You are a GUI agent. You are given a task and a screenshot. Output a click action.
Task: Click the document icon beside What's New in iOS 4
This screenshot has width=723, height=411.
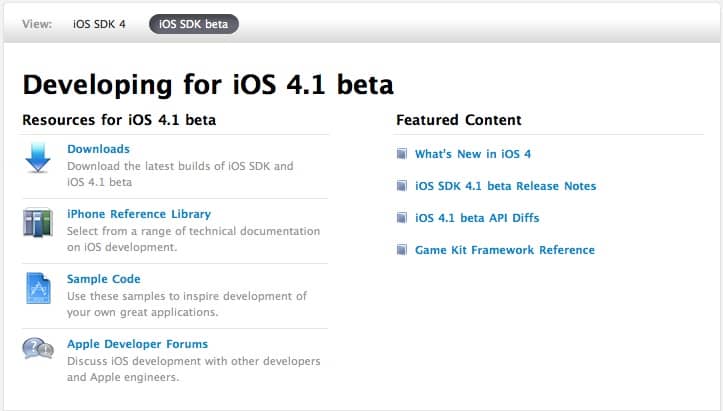click(402, 154)
